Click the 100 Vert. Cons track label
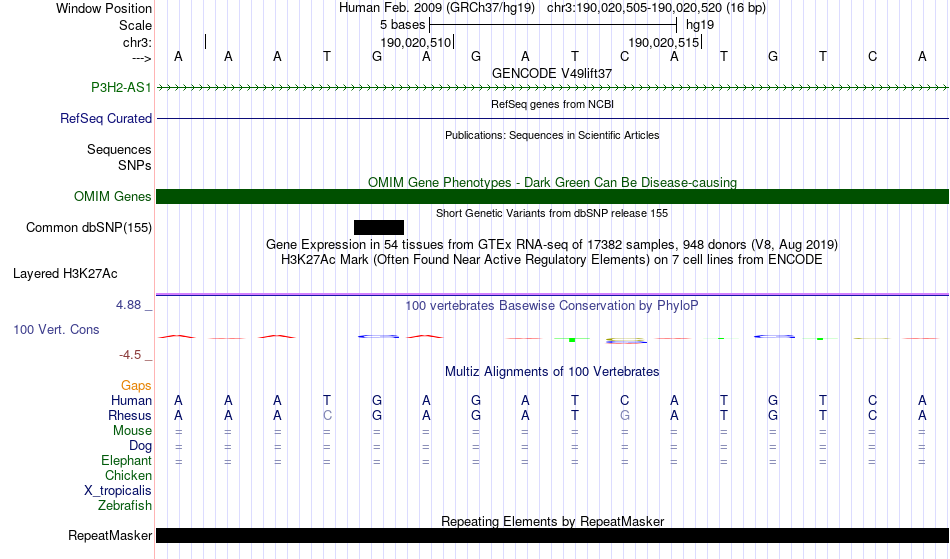Viewport: 950px width, 559px height. (56, 329)
